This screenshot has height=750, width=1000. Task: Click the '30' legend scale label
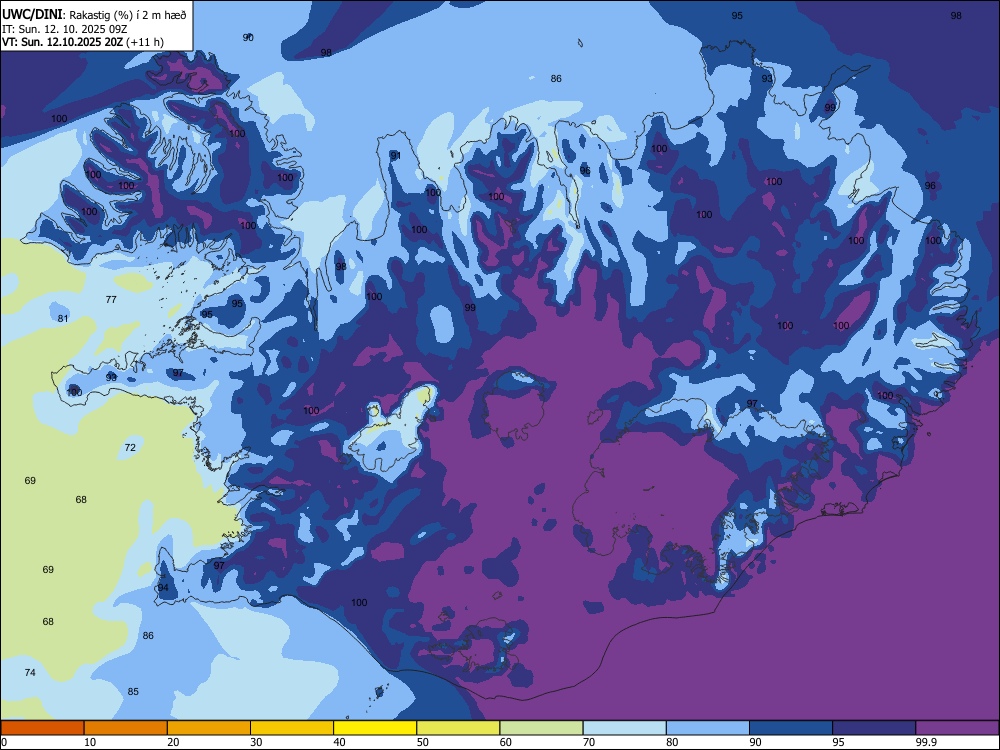(x=256, y=742)
